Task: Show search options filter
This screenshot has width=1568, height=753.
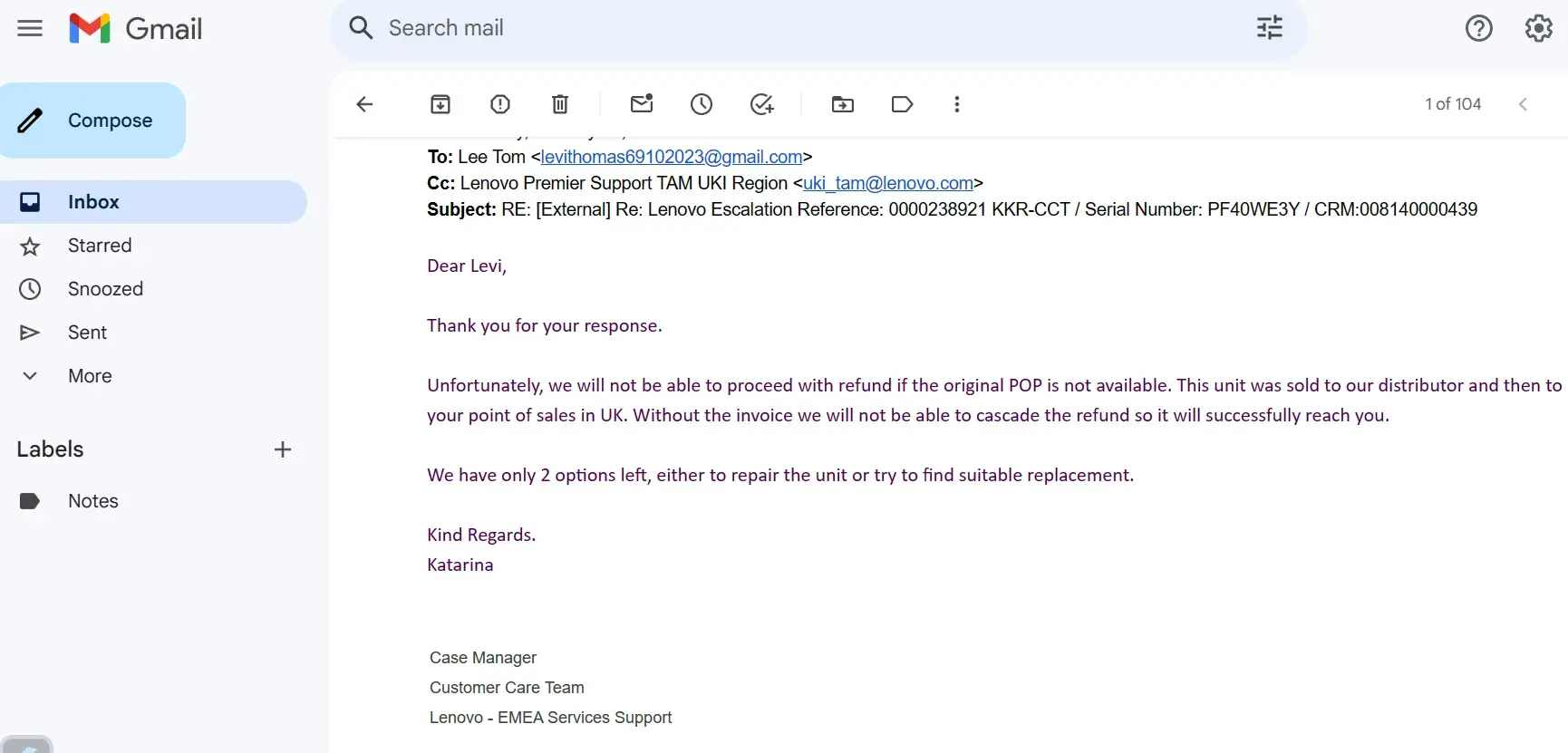Action: pos(1269,28)
